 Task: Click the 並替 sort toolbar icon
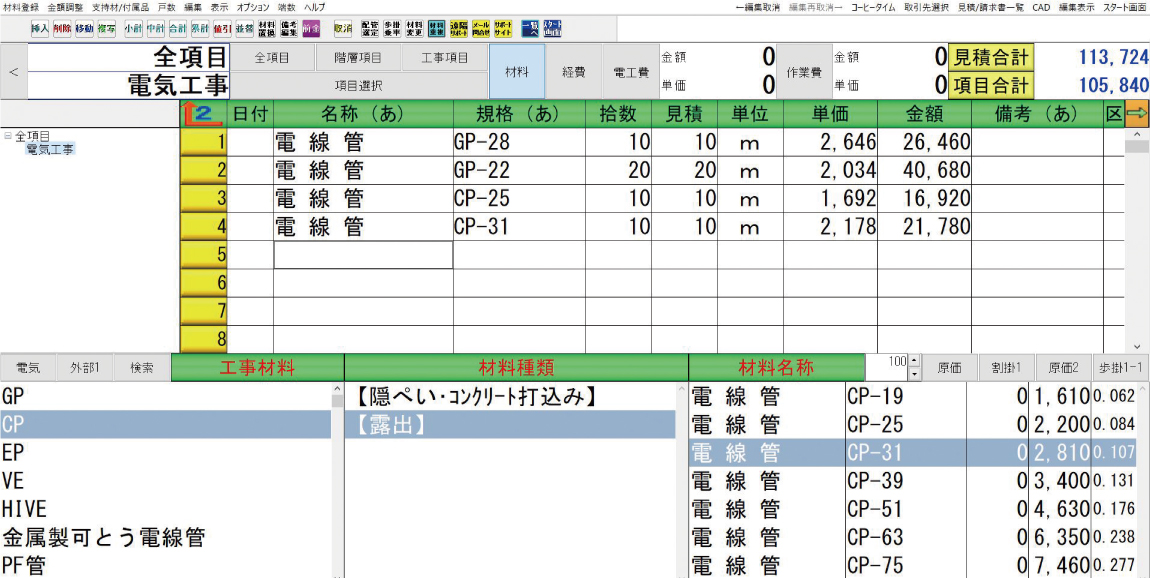point(245,29)
